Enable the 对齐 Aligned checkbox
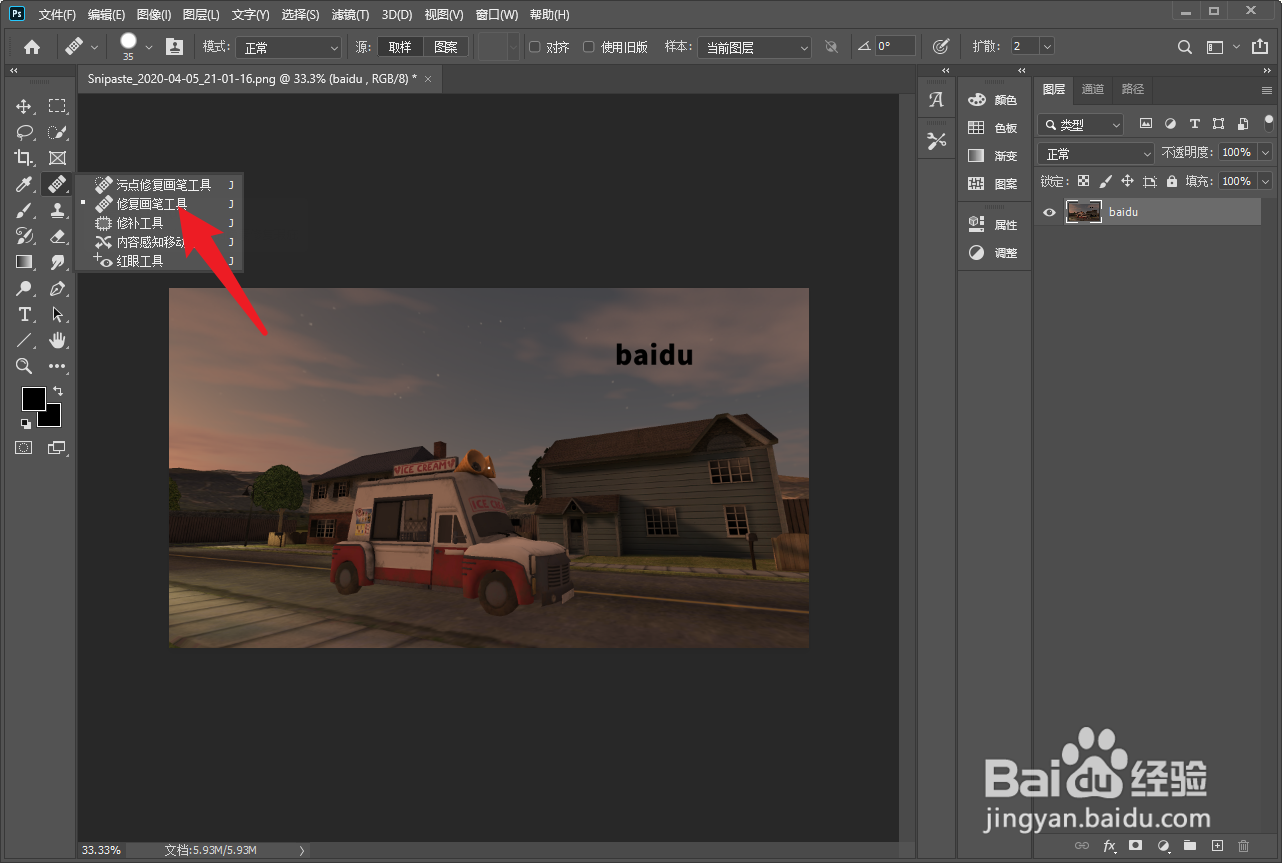The height and width of the screenshot is (863, 1282). [x=534, y=47]
